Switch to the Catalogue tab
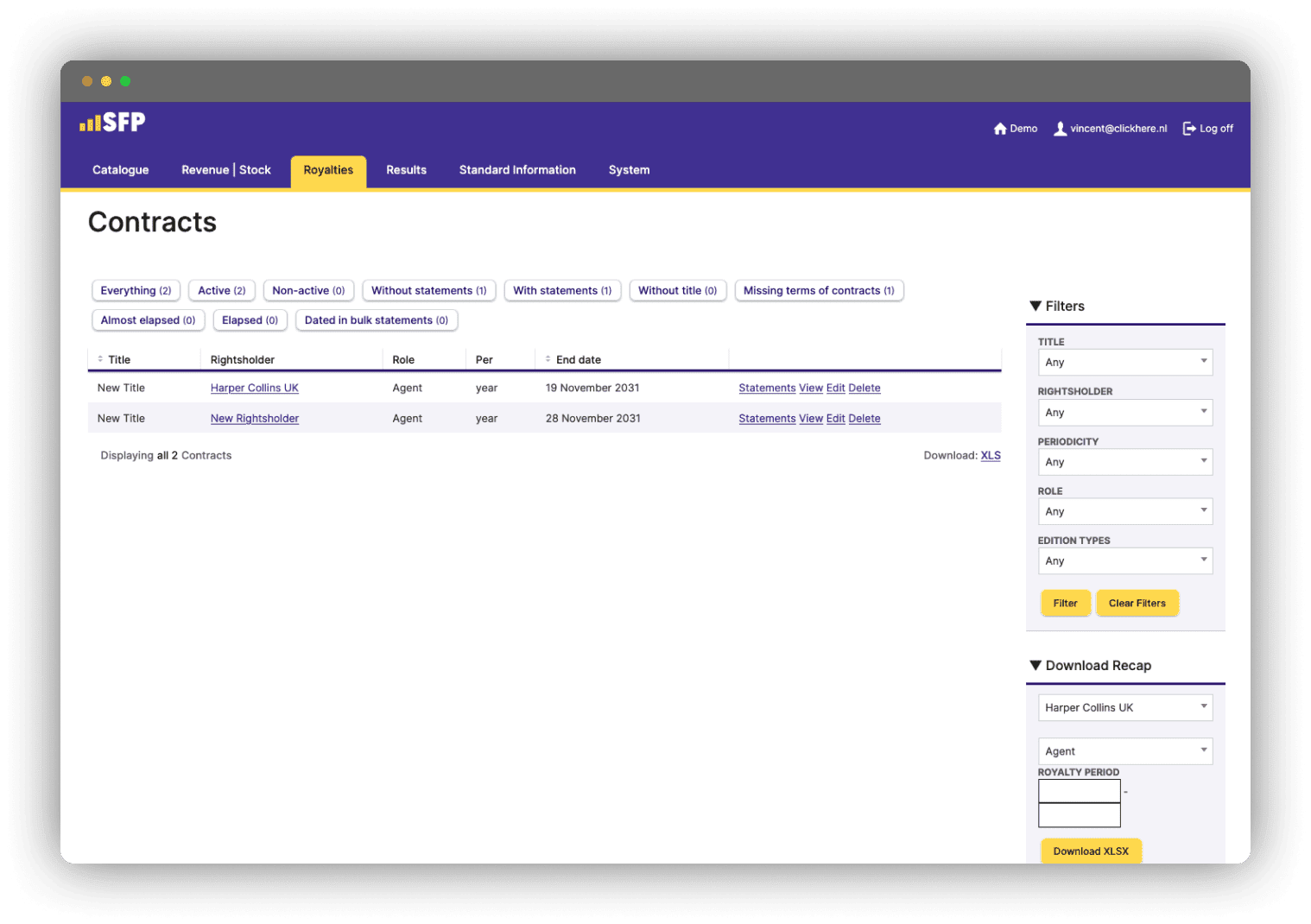 tap(121, 170)
